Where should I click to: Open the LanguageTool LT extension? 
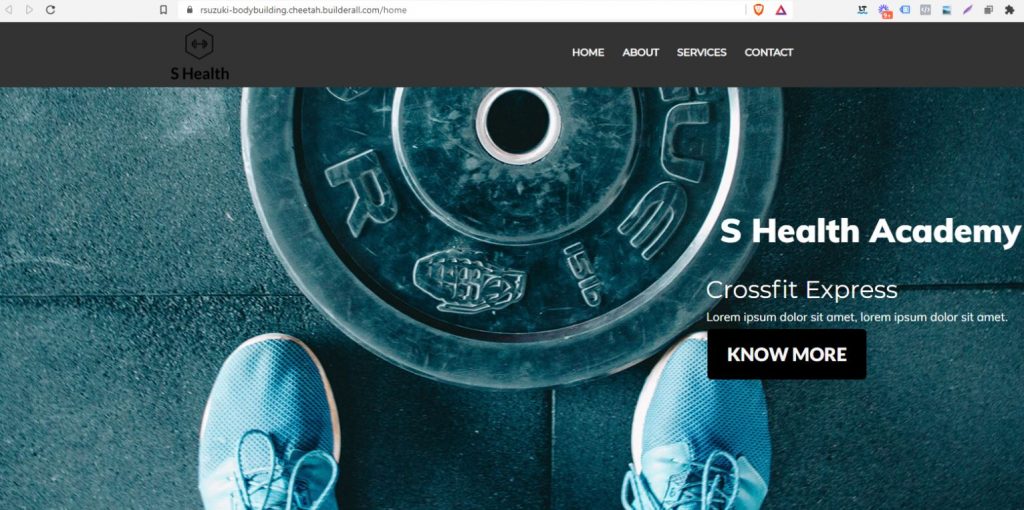(863, 10)
